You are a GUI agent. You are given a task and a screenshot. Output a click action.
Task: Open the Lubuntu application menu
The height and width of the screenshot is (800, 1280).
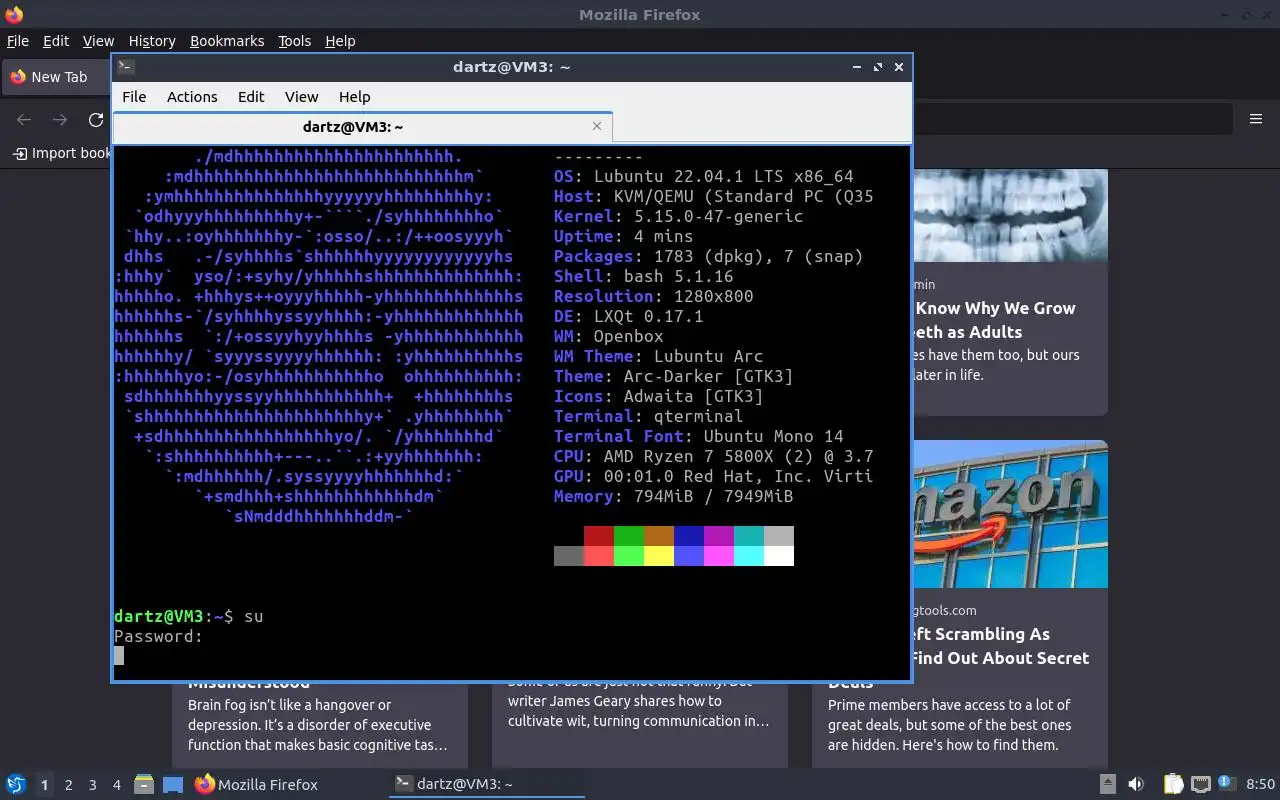tap(15, 785)
